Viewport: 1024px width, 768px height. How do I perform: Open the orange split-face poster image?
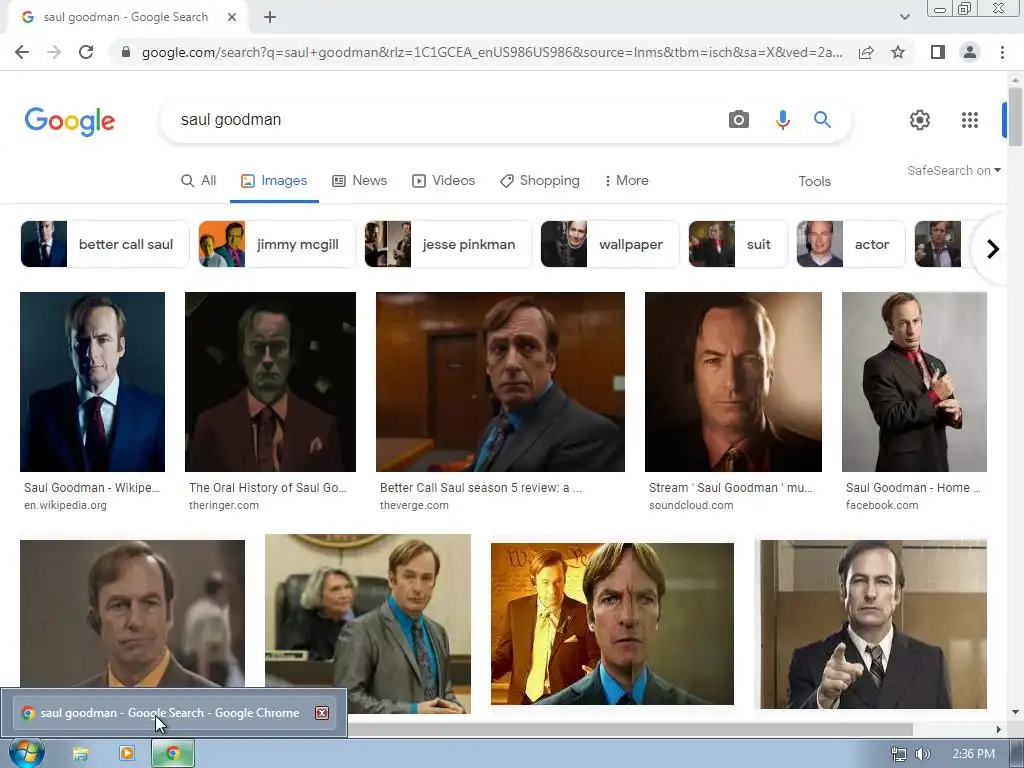[612, 624]
